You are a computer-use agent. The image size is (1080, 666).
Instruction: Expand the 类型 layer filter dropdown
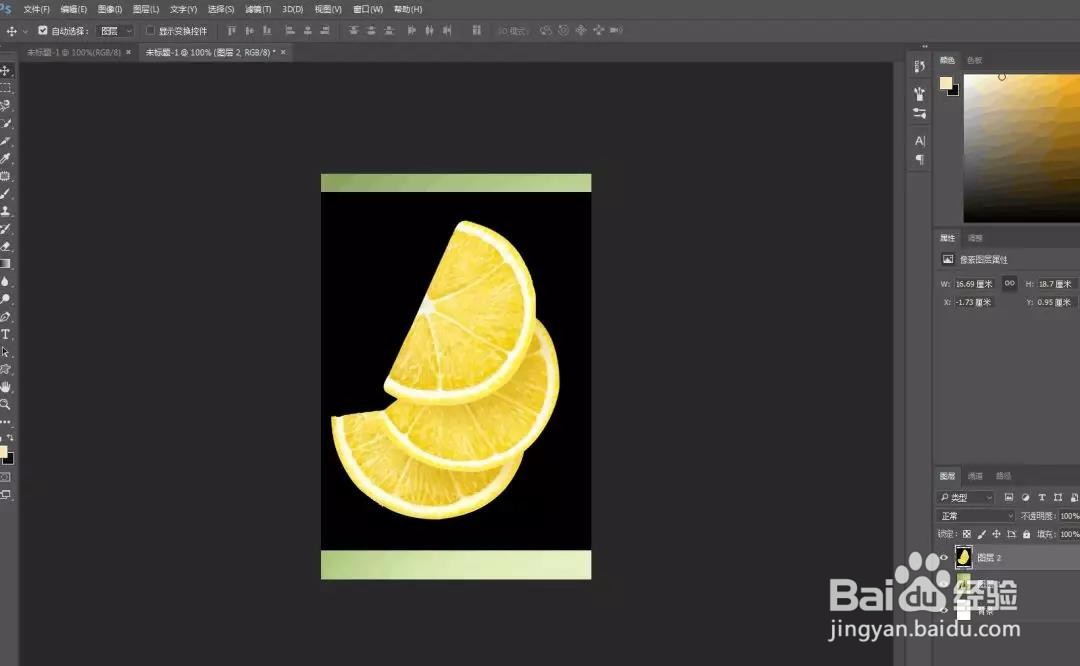[x=966, y=497]
